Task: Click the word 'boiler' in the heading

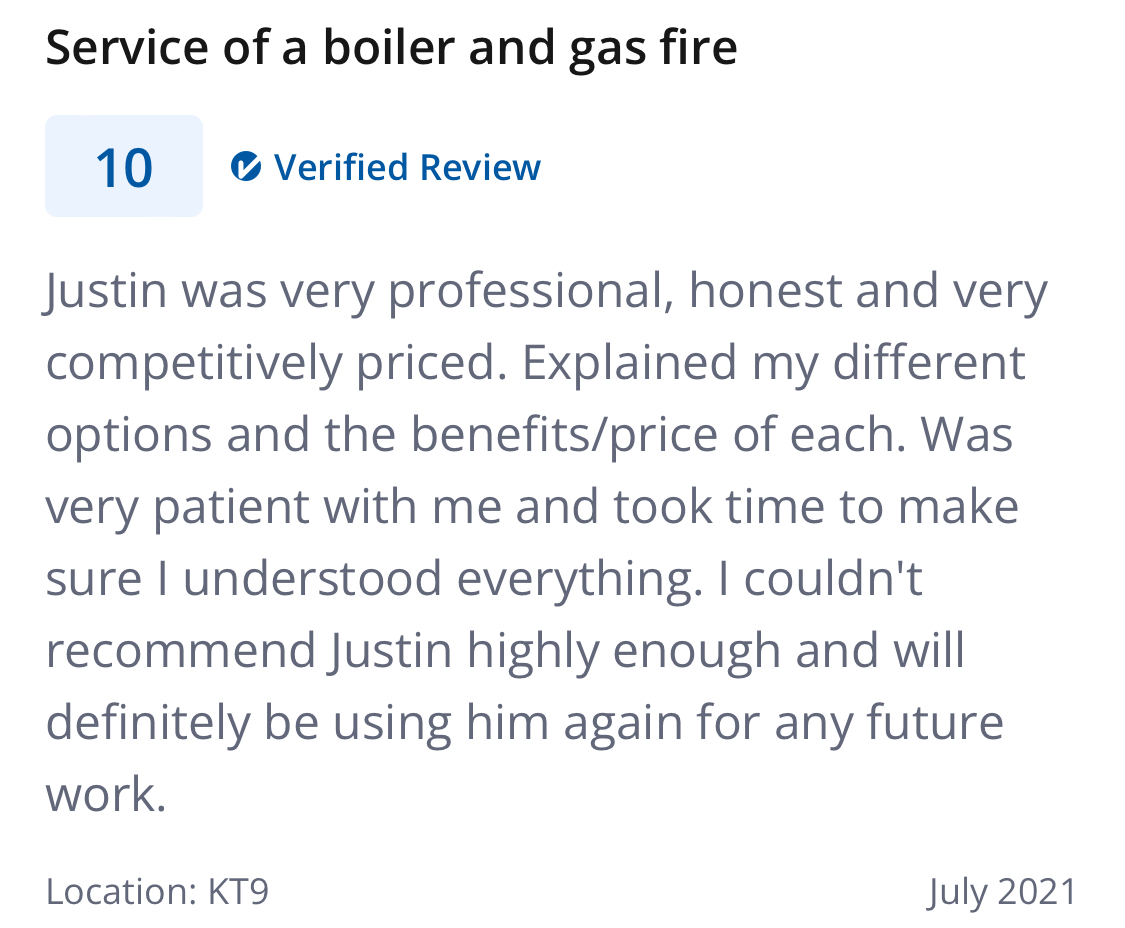Action: 389,47
